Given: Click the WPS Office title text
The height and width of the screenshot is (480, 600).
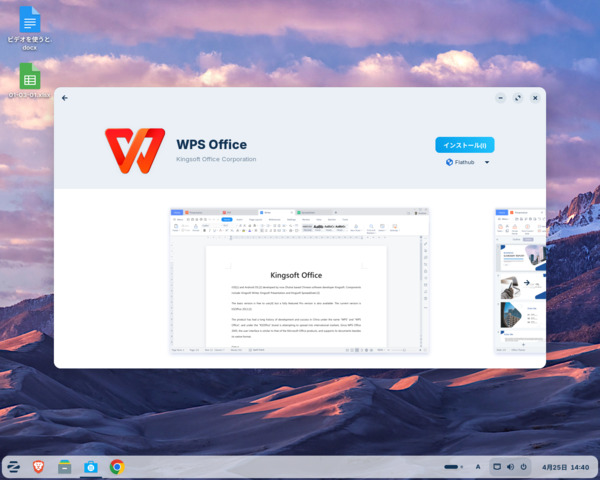Looking at the screenshot, I should [x=212, y=144].
